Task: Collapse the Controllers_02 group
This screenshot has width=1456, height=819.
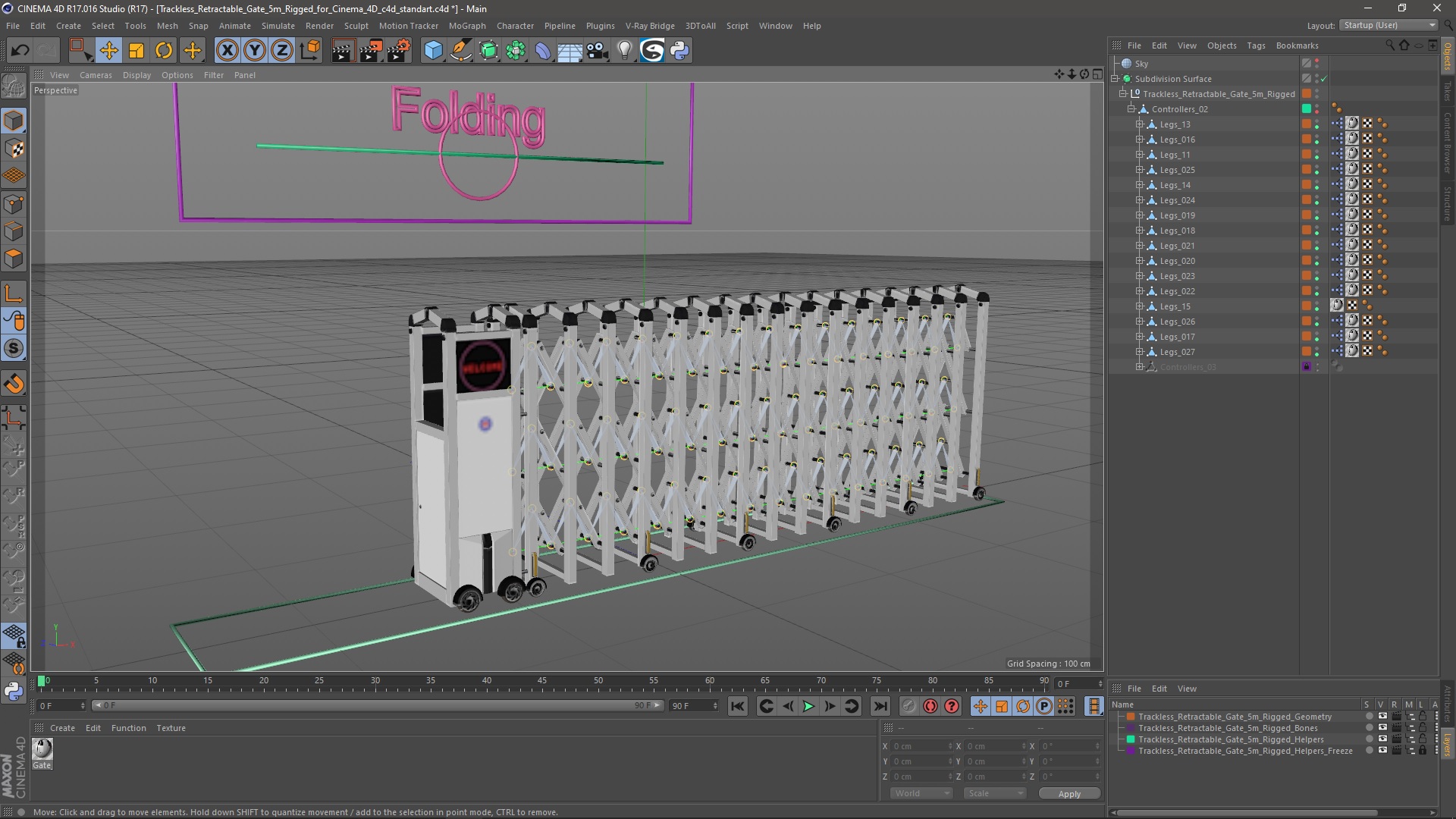Action: point(1131,109)
